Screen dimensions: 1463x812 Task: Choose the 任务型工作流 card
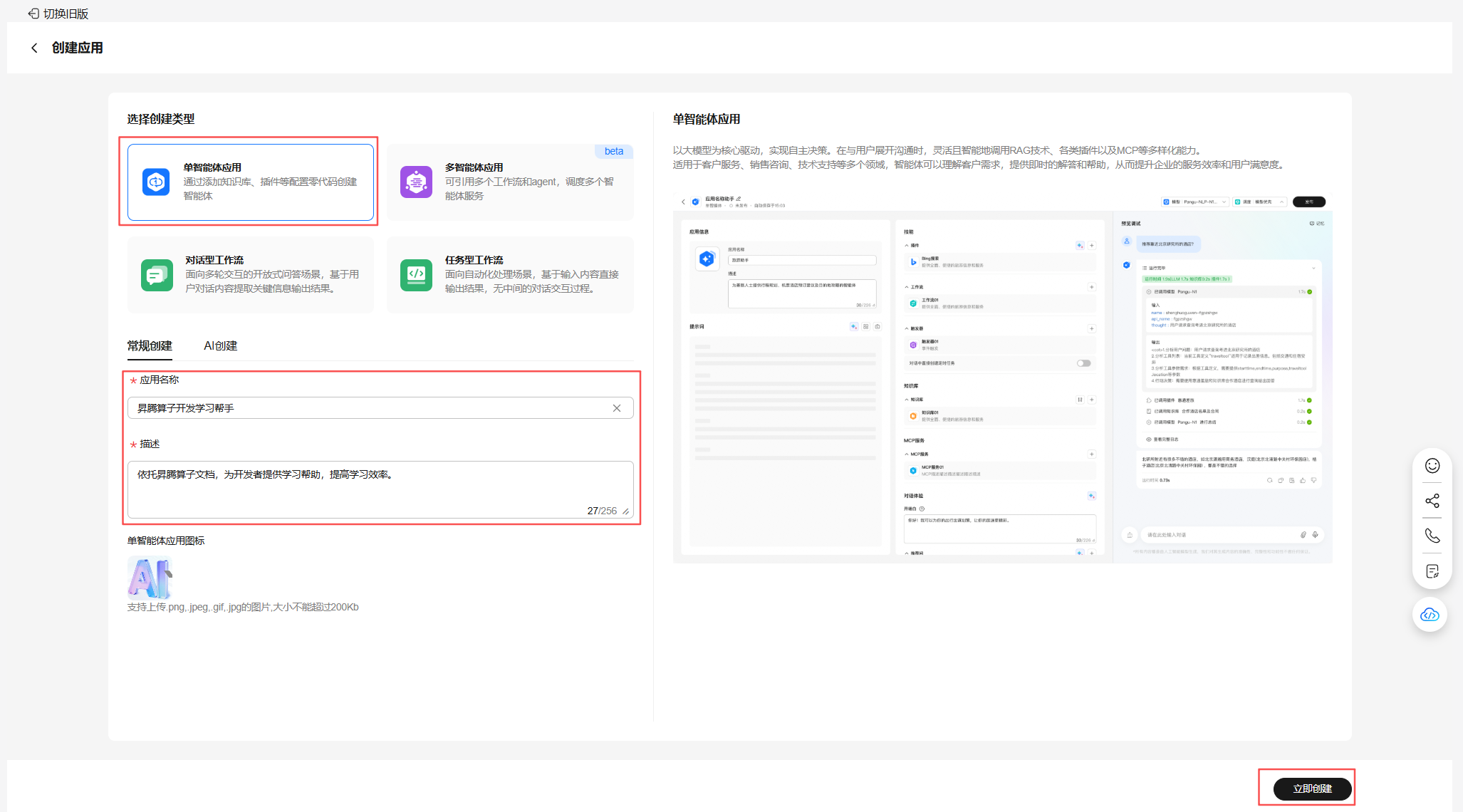point(510,275)
